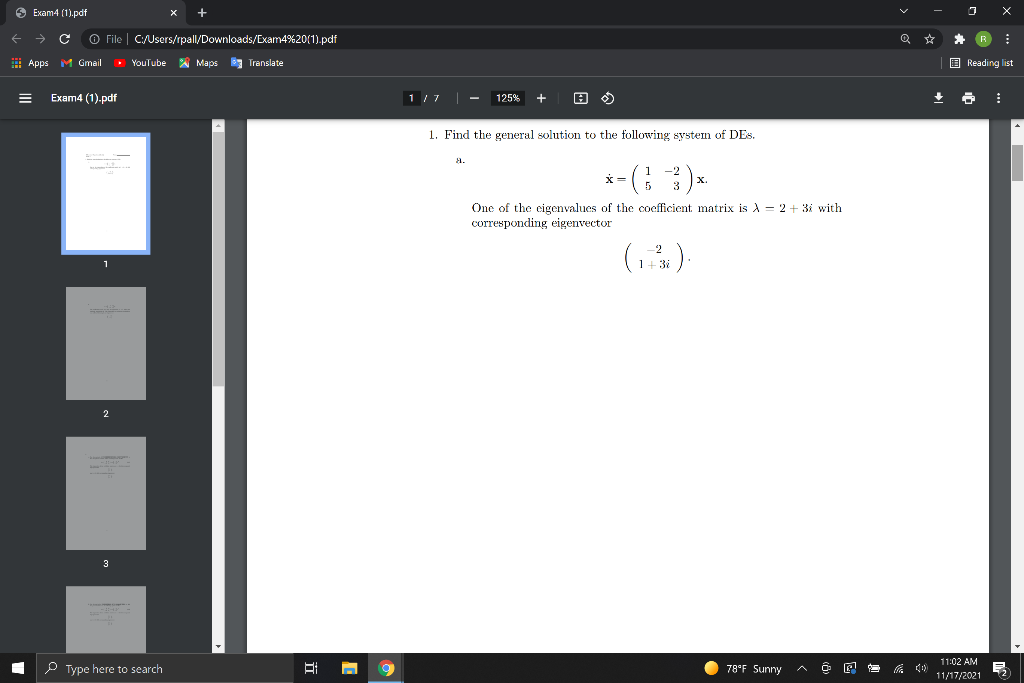1024x683 pixels.
Task: Expand hidden icons in the system tray
Action: click(802, 668)
